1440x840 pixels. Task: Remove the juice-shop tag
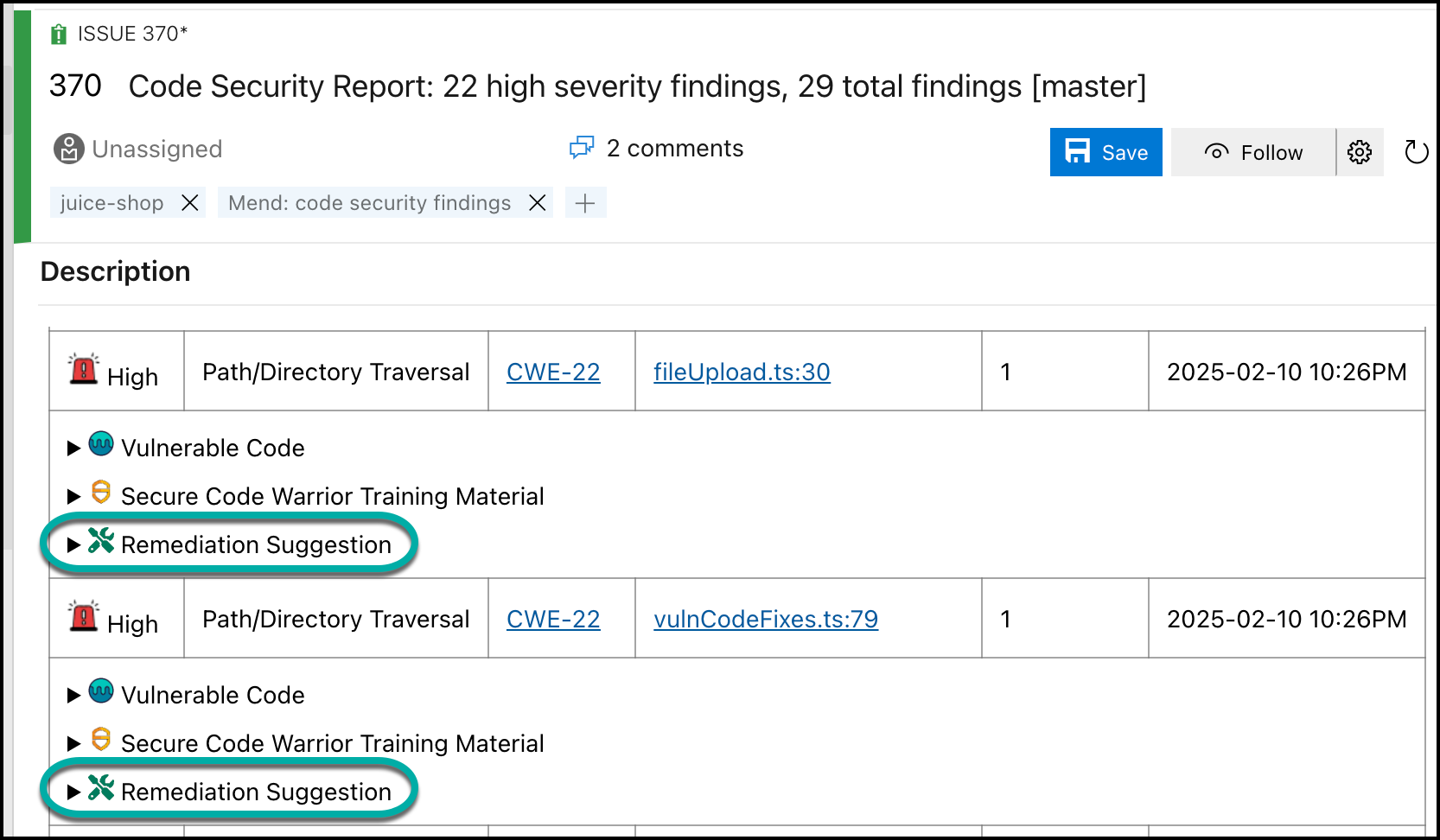coord(190,203)
